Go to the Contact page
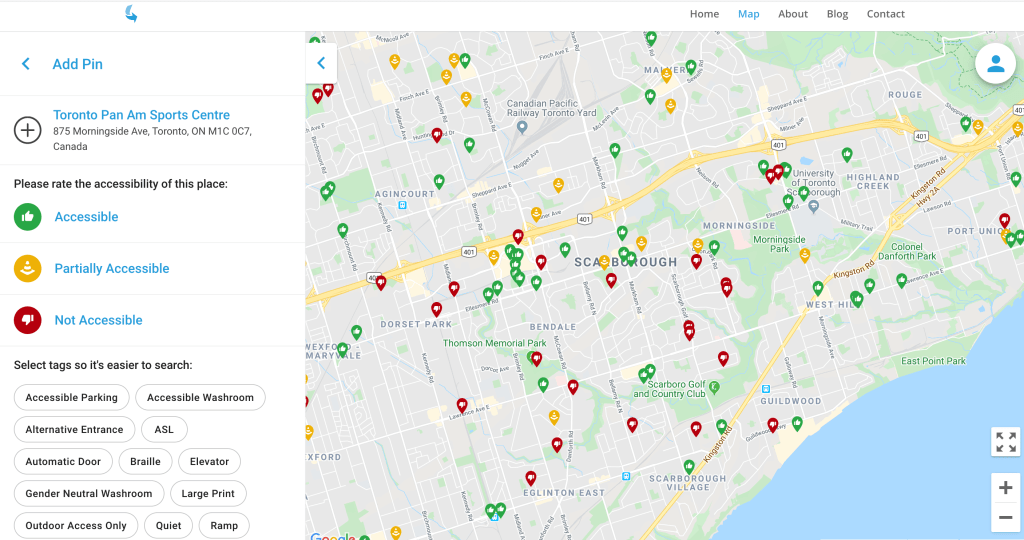 885,14
